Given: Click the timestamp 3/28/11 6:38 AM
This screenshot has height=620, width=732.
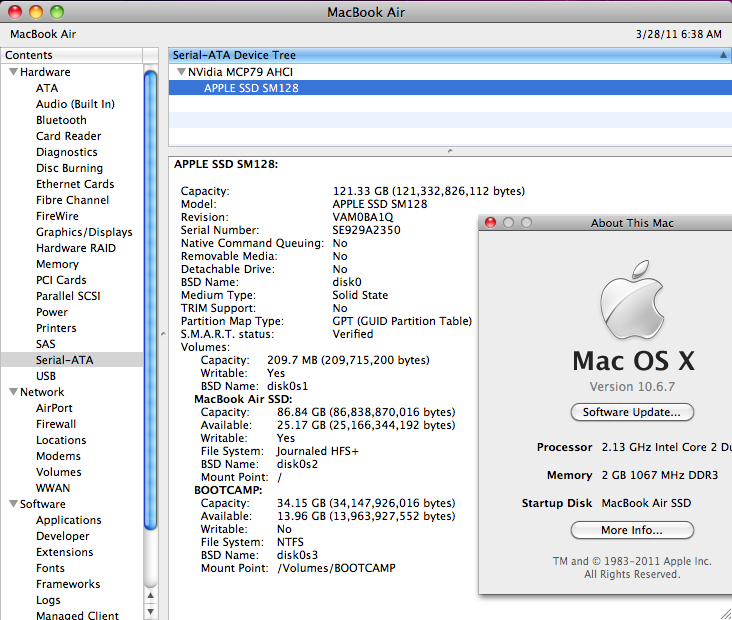Looking at the screenshot, I should (679, 34).
